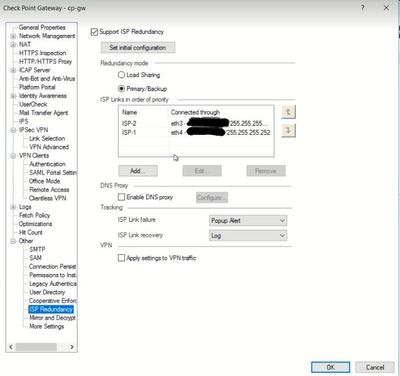This screenshot has height=376, width=400.
Task: Select Office Mode tree item
Action: [x=45, y=181]
